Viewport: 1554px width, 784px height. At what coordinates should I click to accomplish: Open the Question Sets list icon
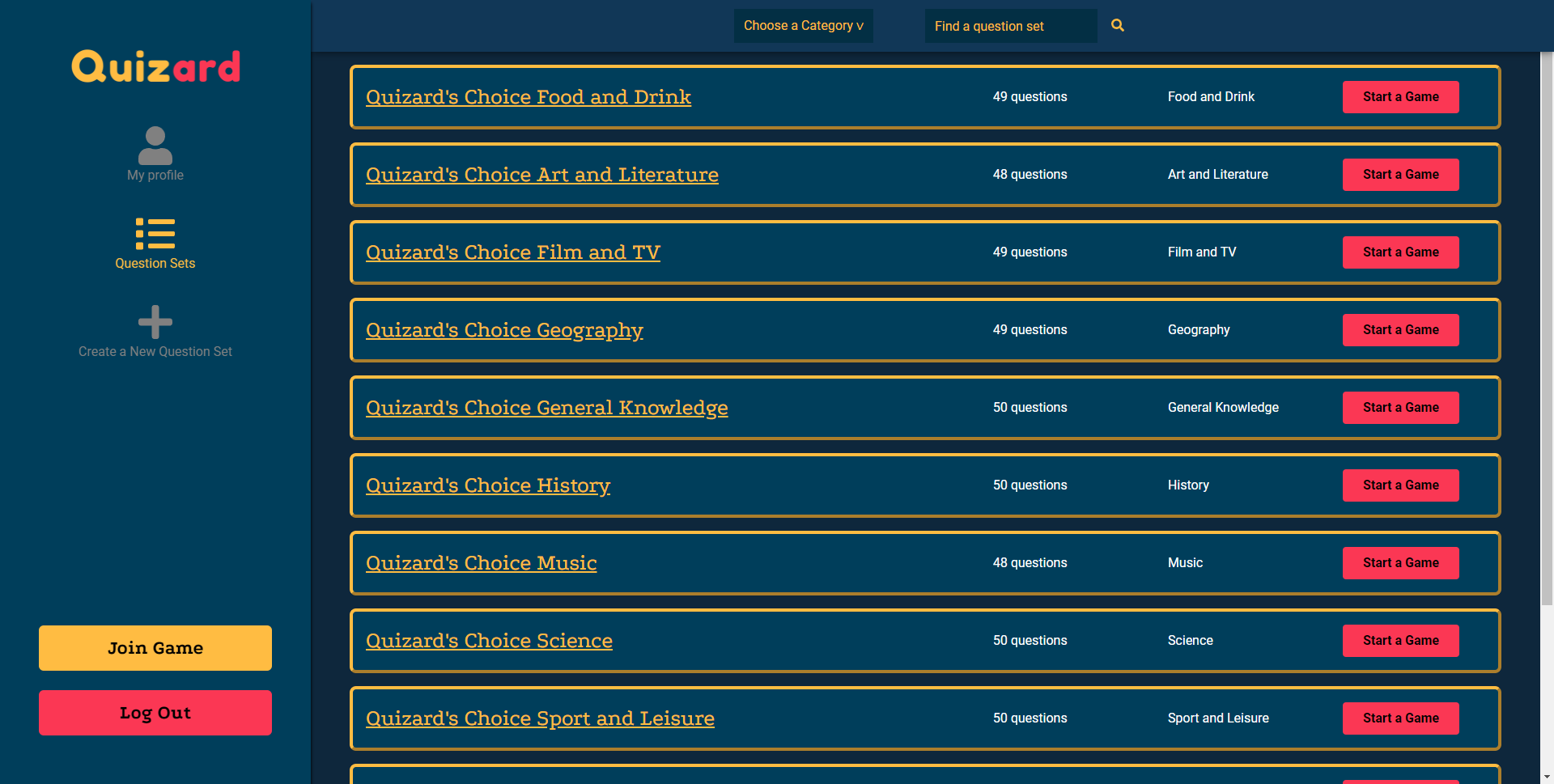coord(155,234)
